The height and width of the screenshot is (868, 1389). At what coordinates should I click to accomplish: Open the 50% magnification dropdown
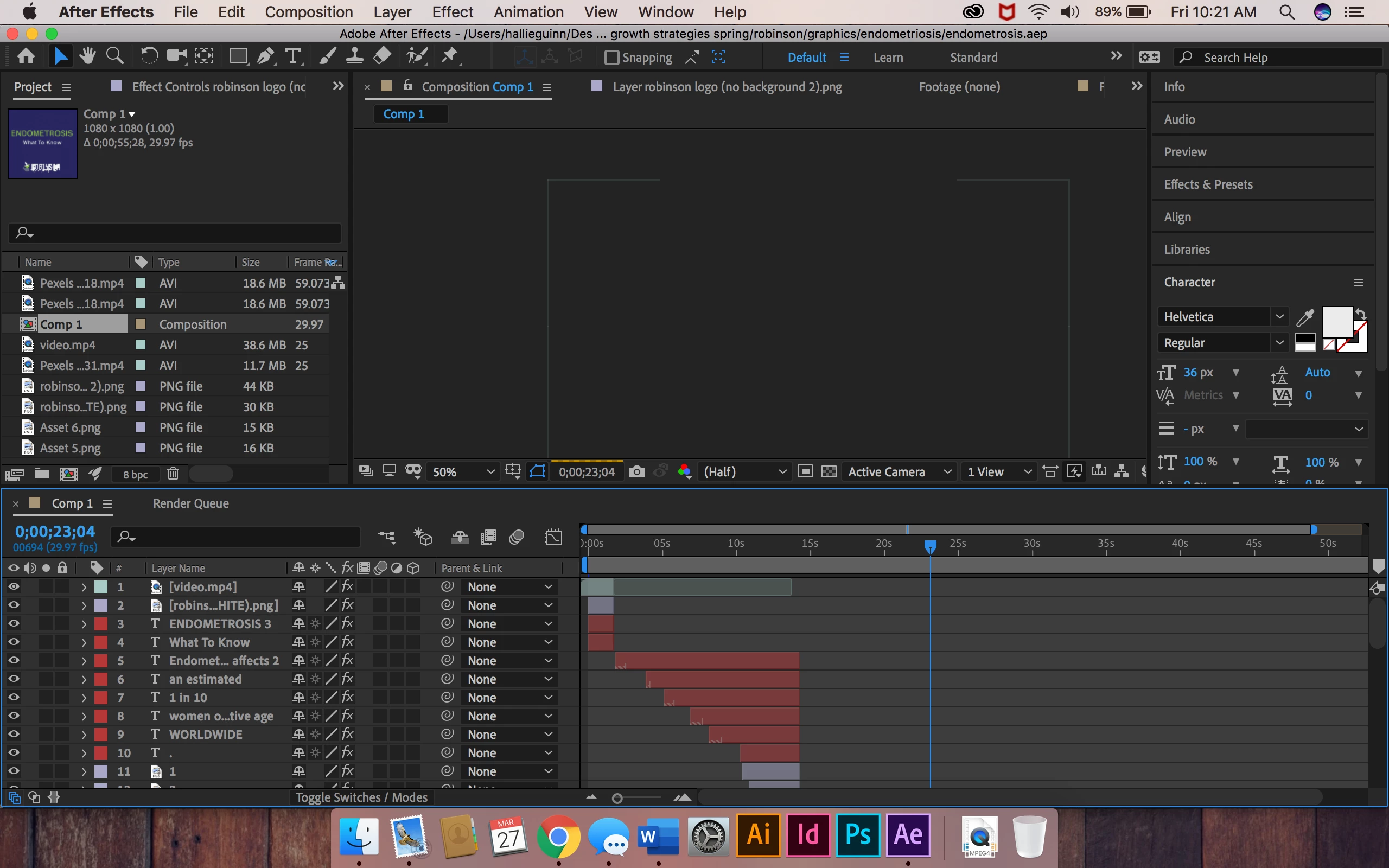[463, 472]
